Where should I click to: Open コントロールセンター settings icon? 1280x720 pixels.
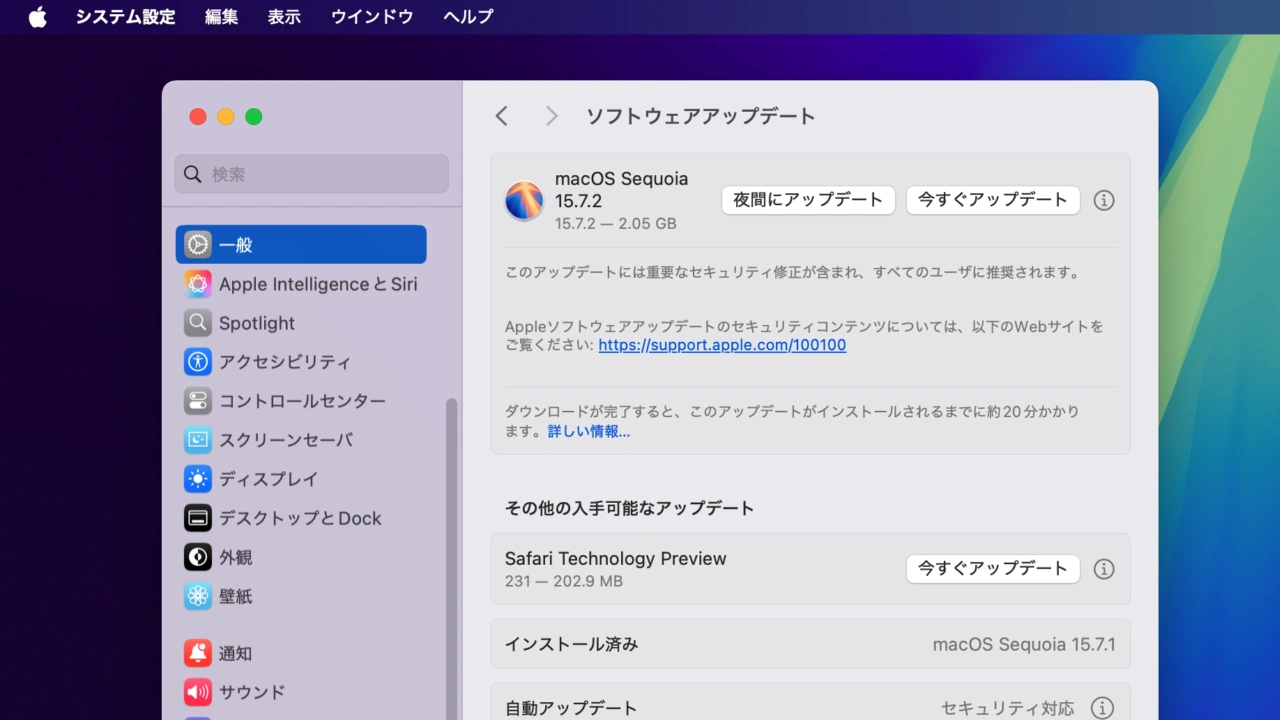pyautogui.click(x=198, y=401)
